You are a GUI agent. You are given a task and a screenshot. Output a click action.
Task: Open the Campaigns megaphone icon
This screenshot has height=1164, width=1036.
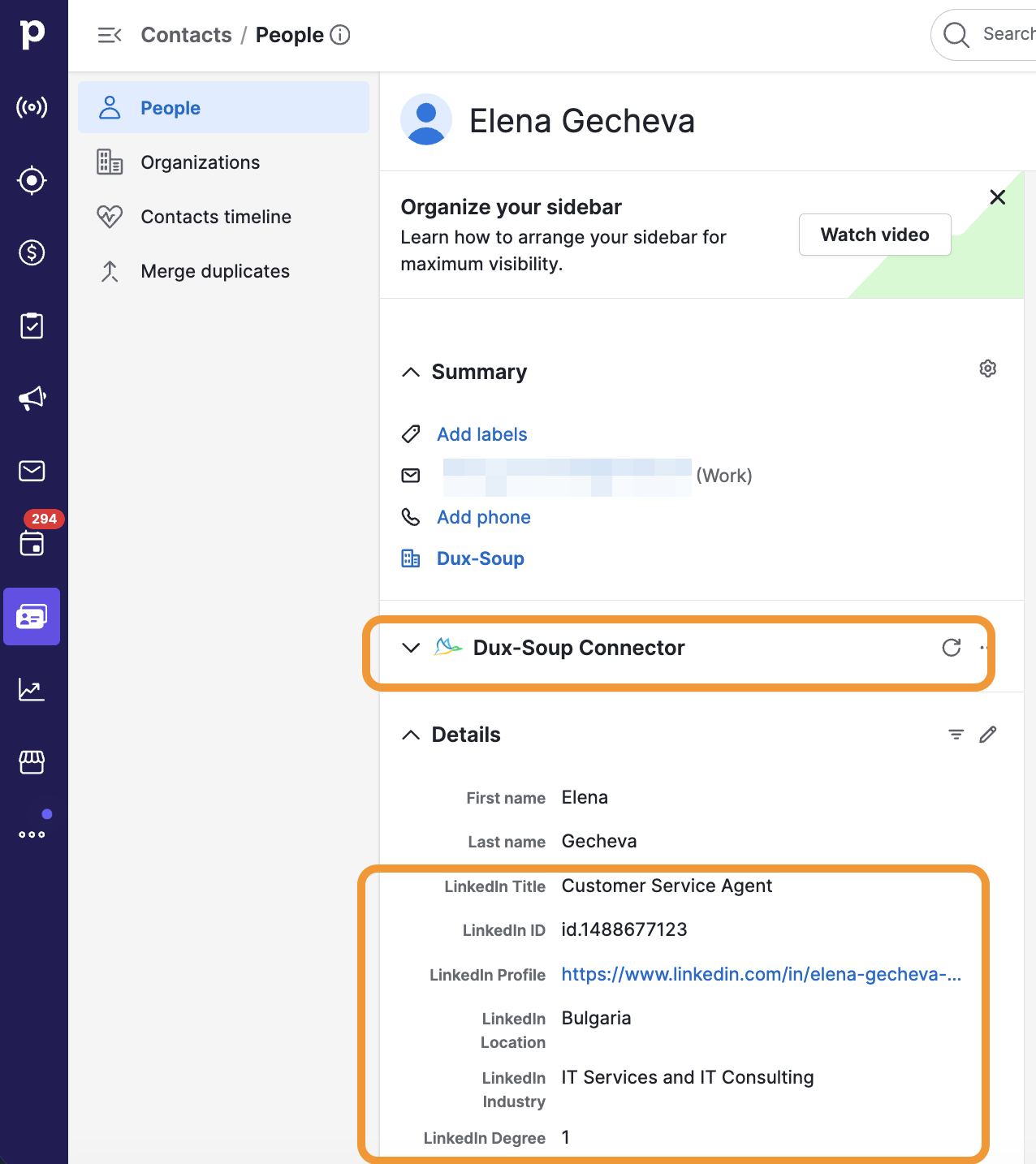pos(32,398)
